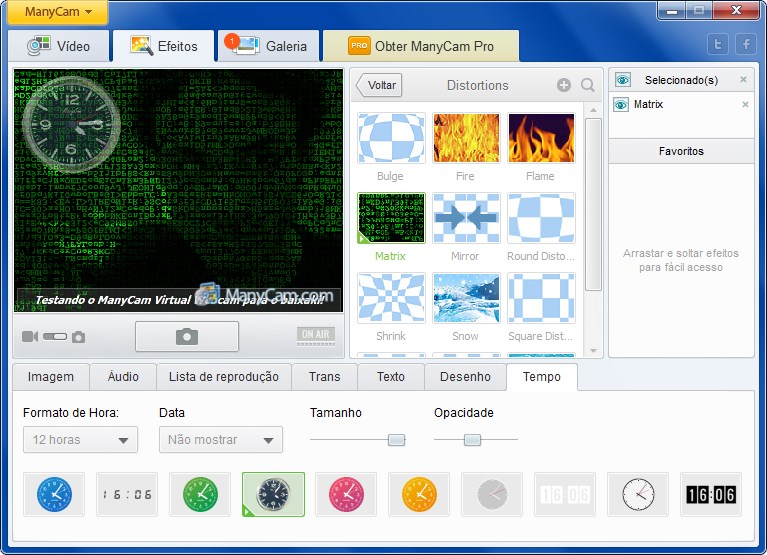767x555 pixels.
Task: Apply the Bulge distortion effect
Action: [x=391, y=138]
